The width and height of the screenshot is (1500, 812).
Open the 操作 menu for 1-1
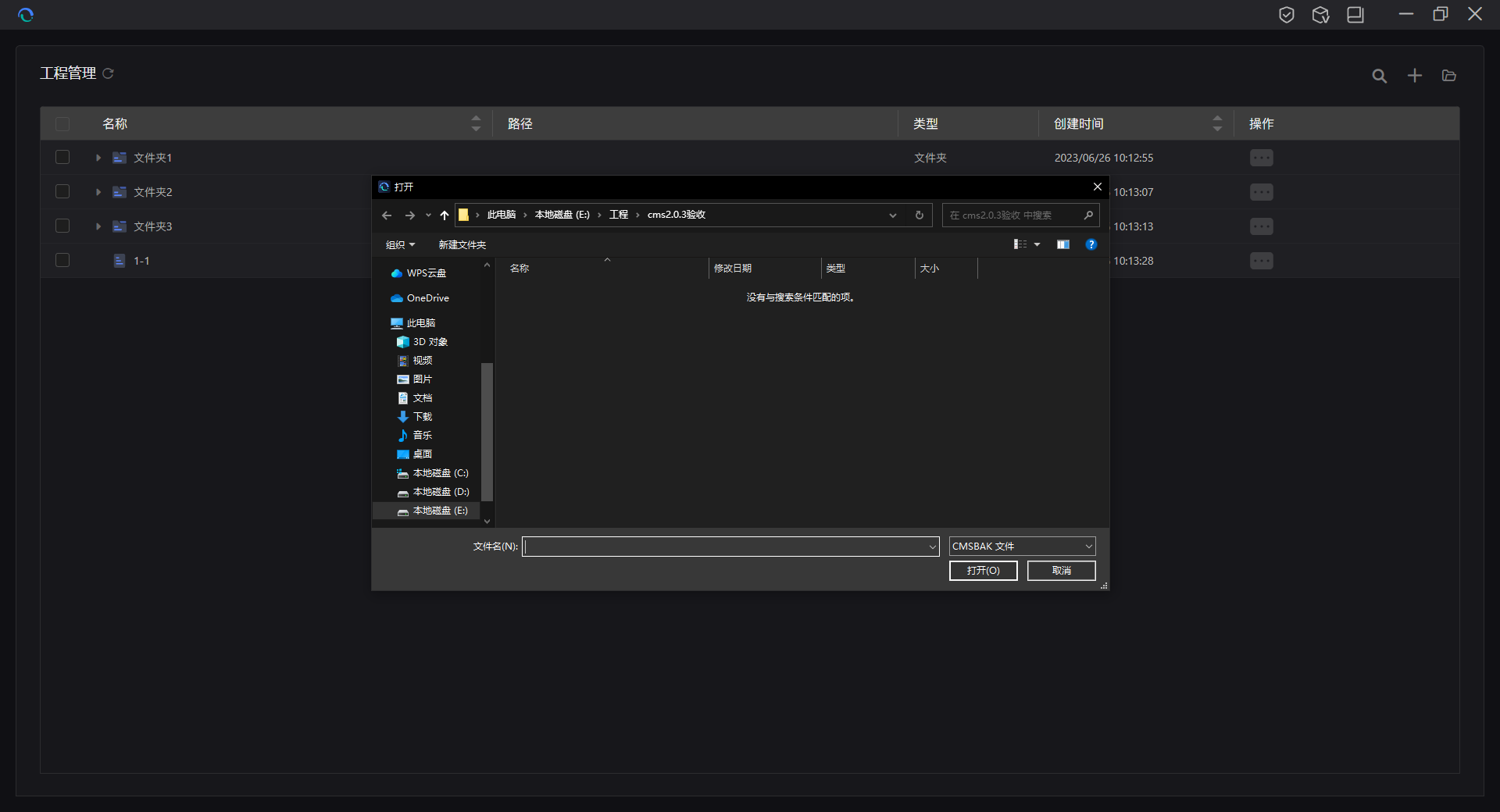[x=1261, y=261]
